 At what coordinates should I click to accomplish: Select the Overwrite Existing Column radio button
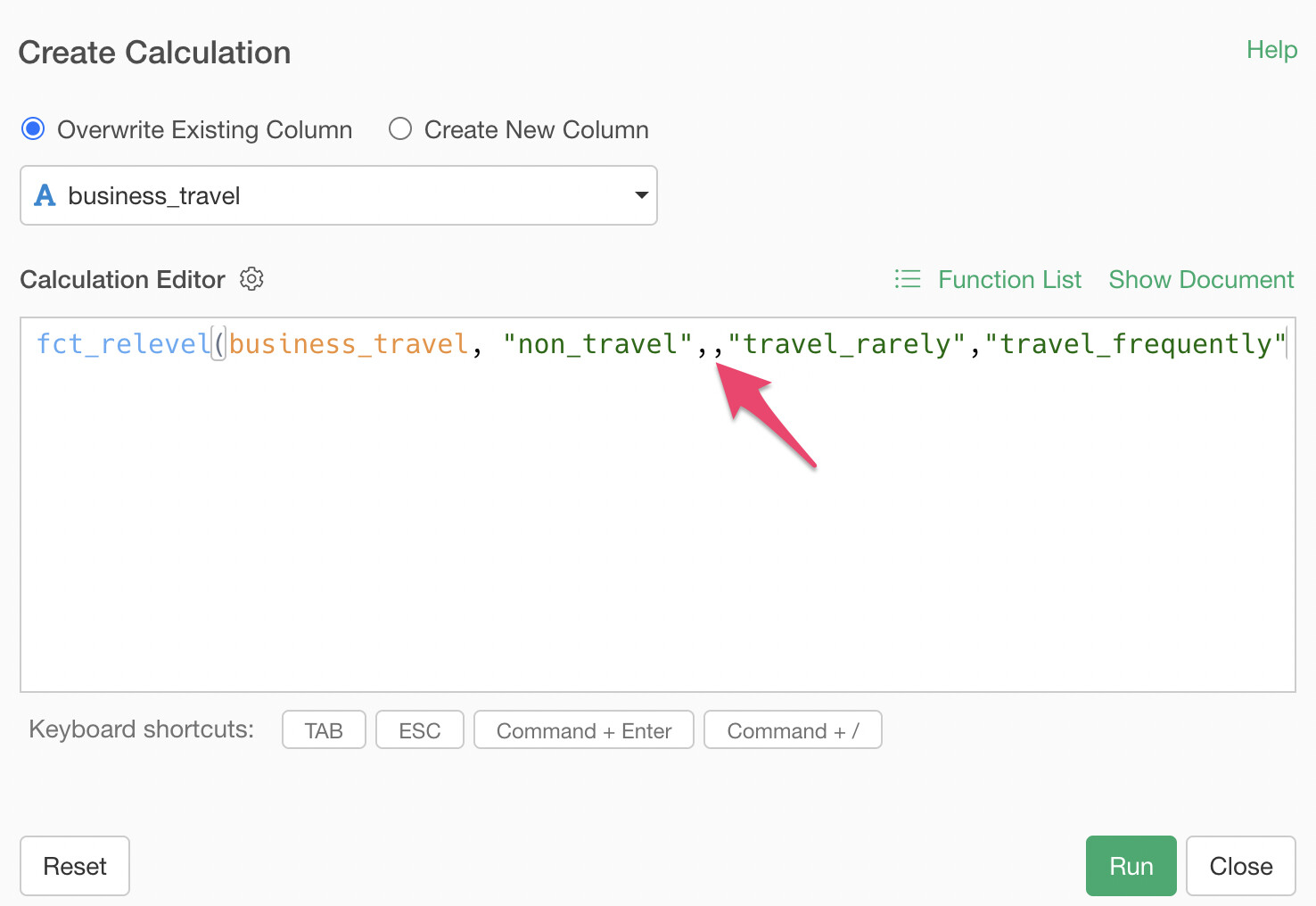pyautogui.click(x=33, y=129)
